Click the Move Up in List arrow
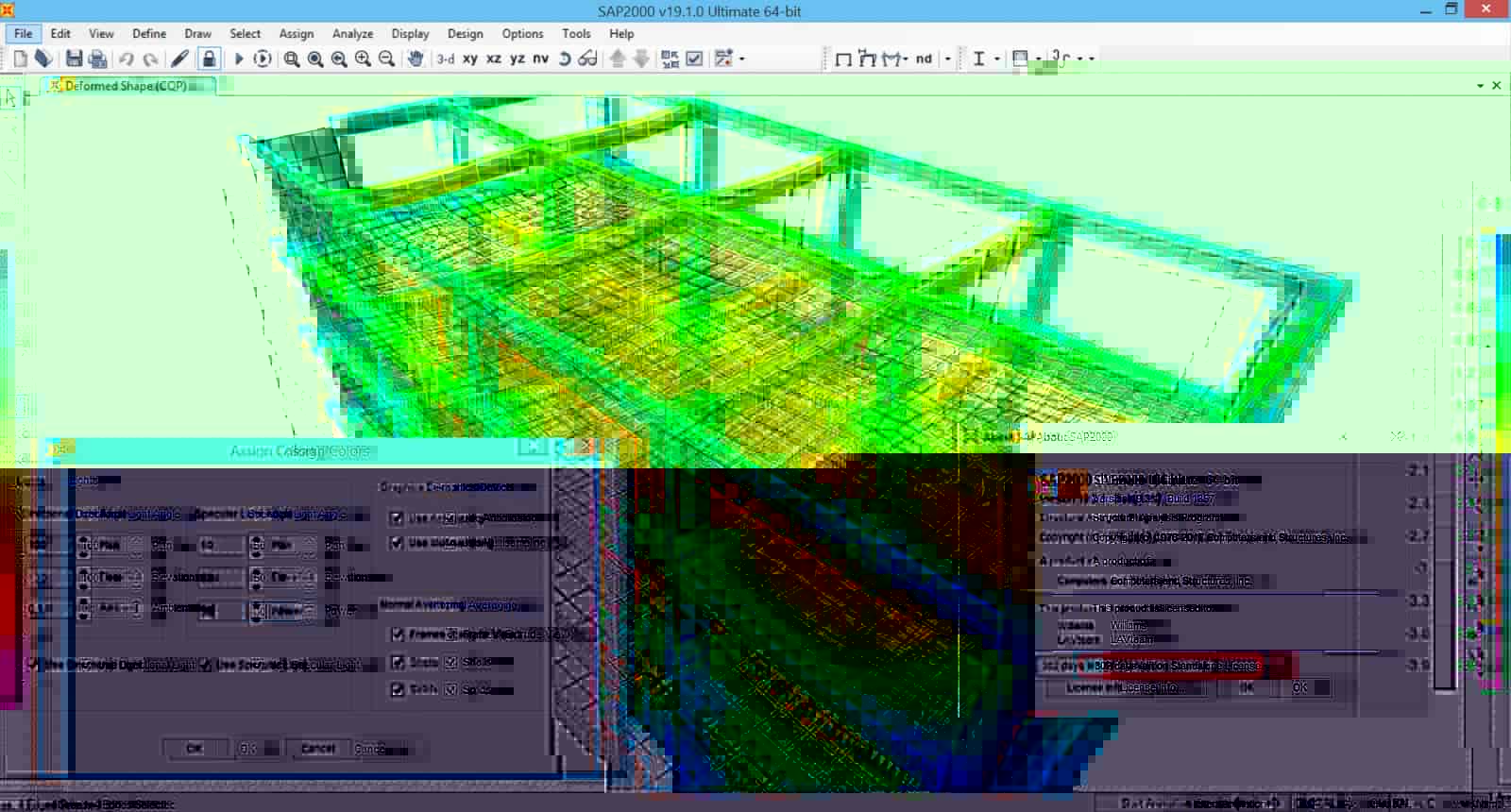Screen dimensions: 1511x812 618,59
